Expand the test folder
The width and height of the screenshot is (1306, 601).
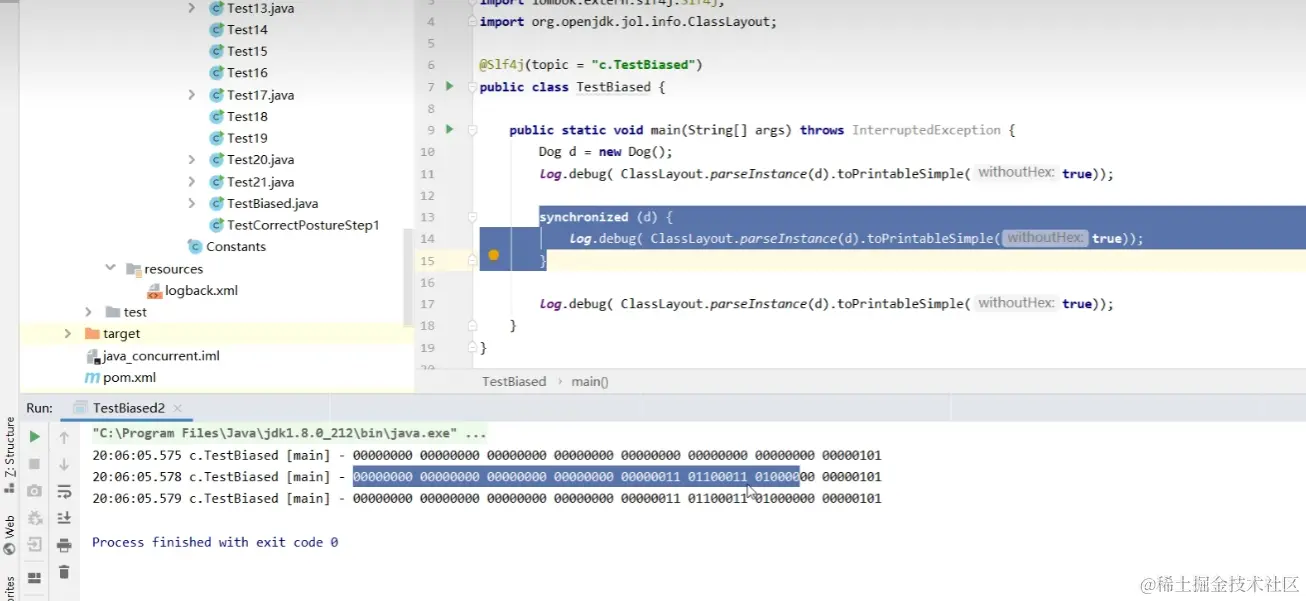point(88,312)
